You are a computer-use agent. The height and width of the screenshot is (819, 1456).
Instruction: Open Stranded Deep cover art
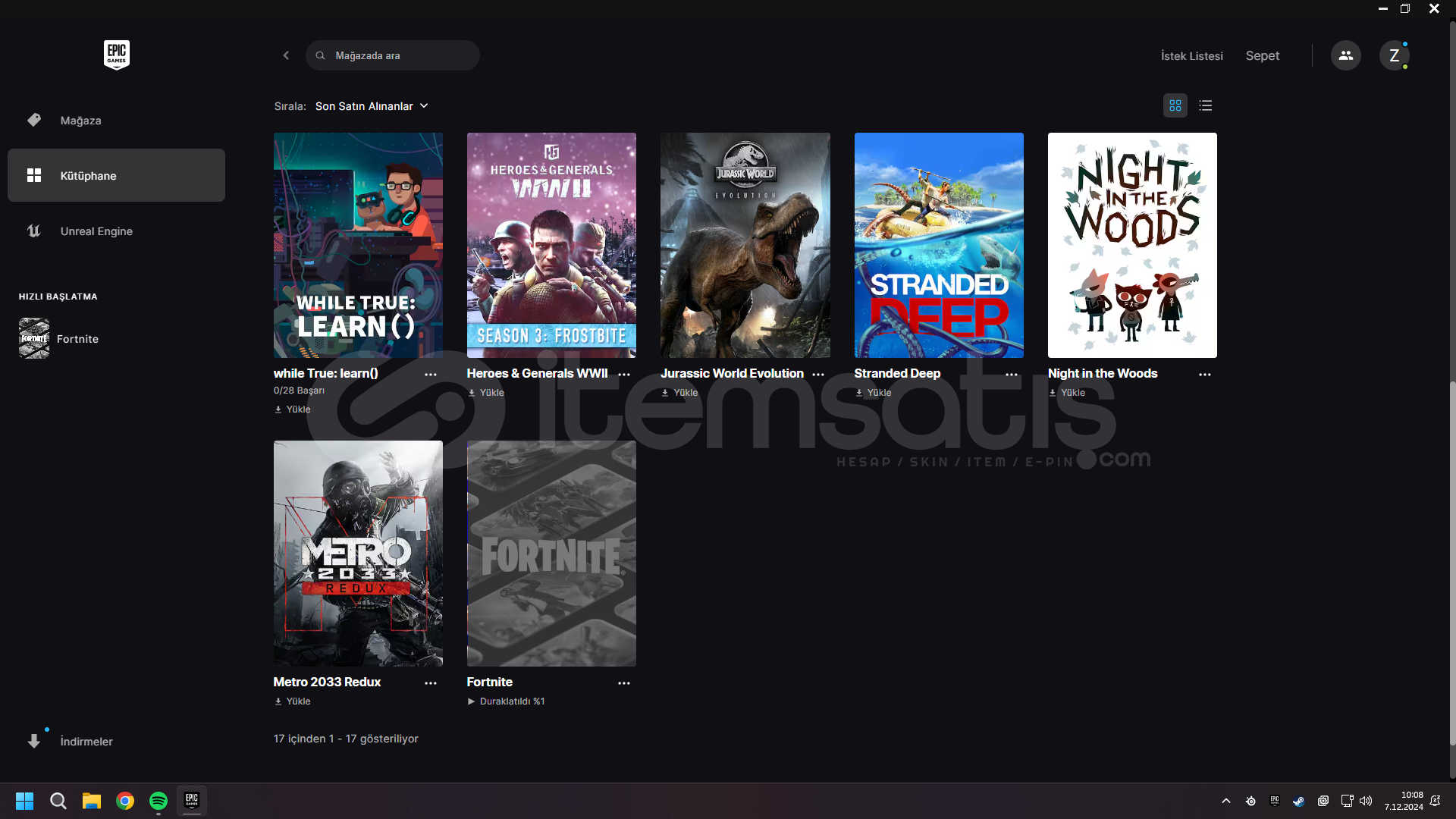[939, 245]
